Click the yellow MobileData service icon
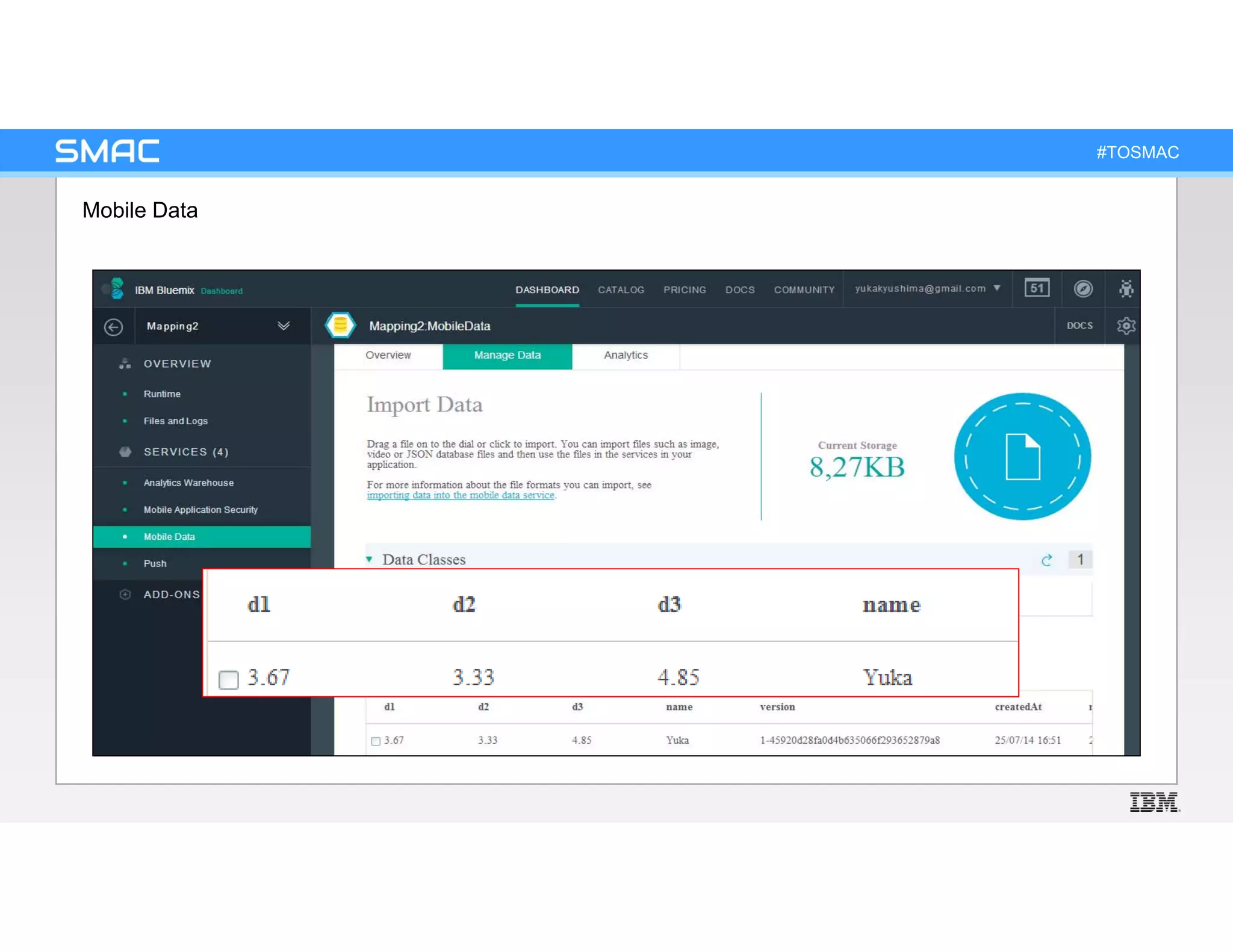 click(x=340, y=326)
